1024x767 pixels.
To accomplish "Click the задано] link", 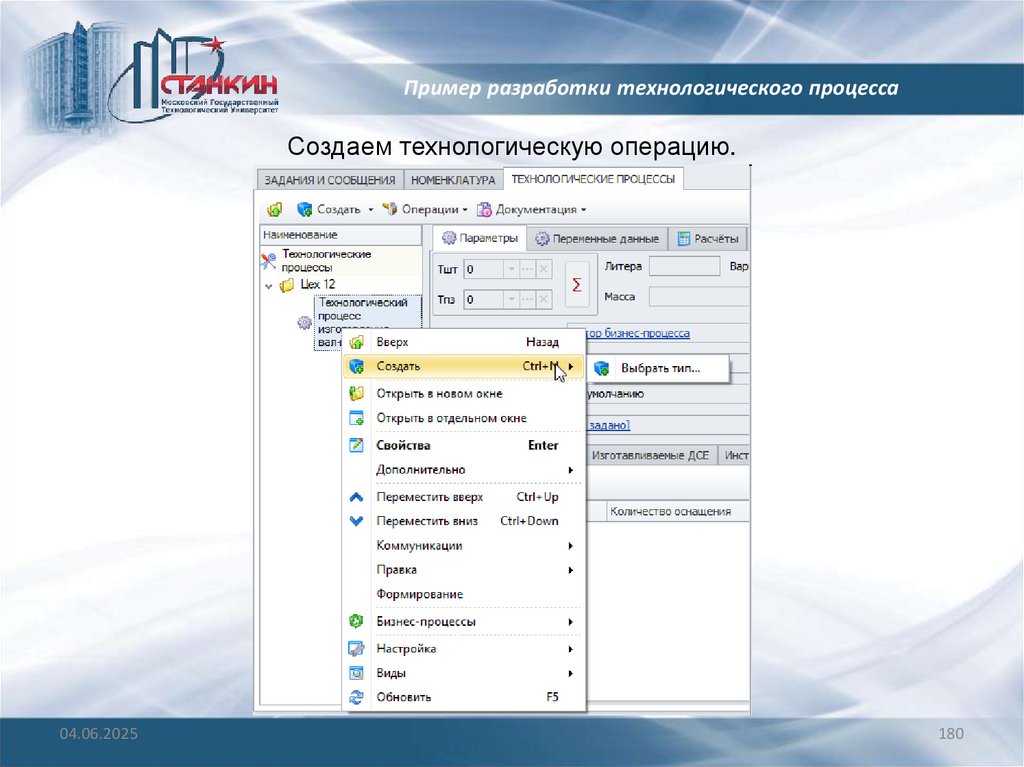I will pyautogui.click(x=609, y=425).
